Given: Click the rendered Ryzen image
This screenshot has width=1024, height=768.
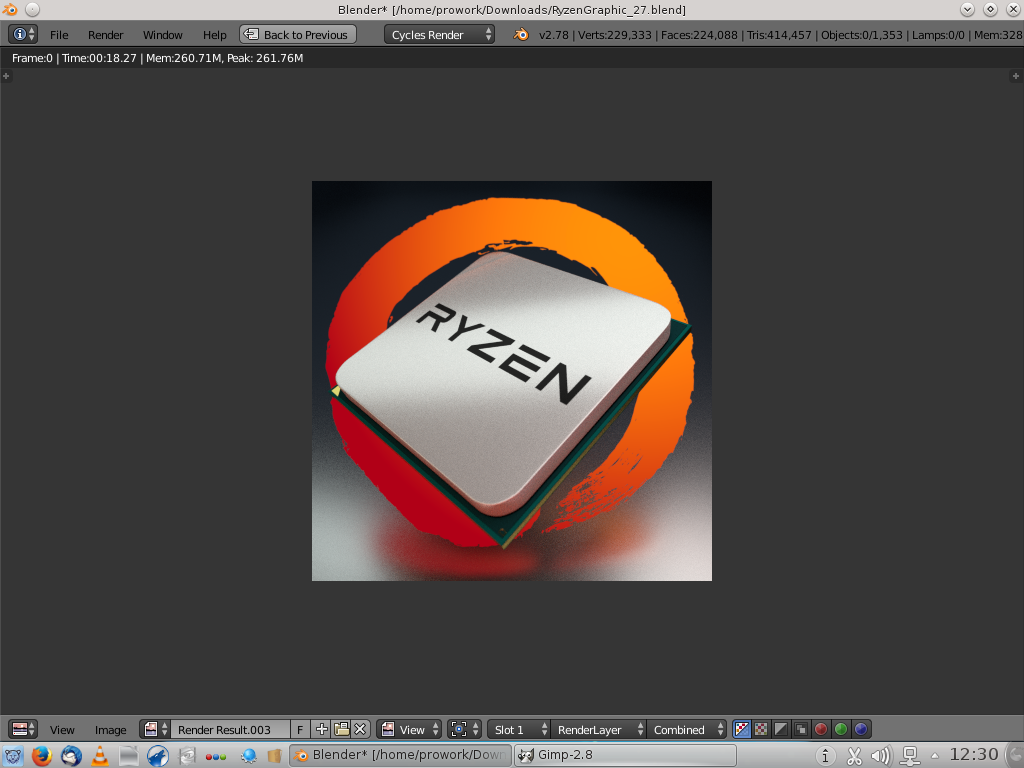Looking at the screenshot, I should (x=511, y=381).
